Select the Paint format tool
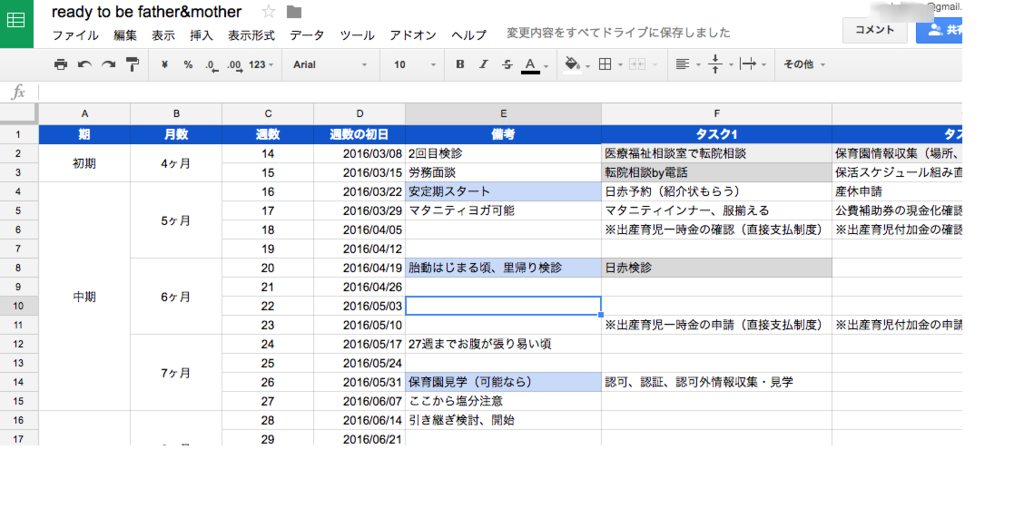The image size is (1024, 508). (x=133, y=64)
